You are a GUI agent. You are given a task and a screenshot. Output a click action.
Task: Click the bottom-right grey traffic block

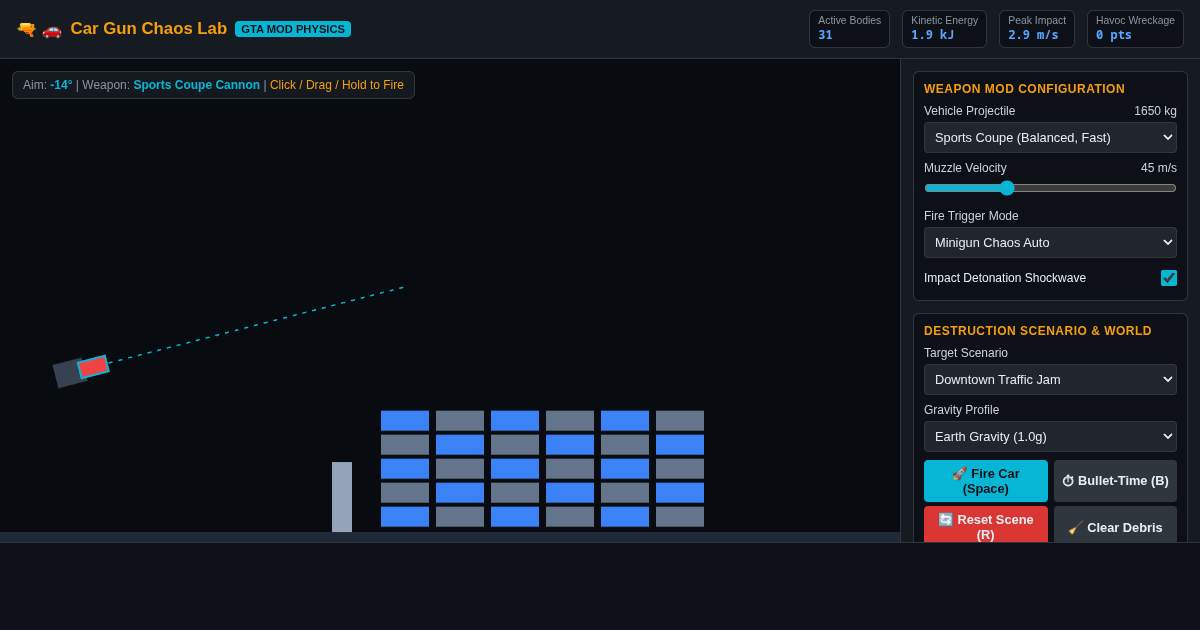[680, 517]
